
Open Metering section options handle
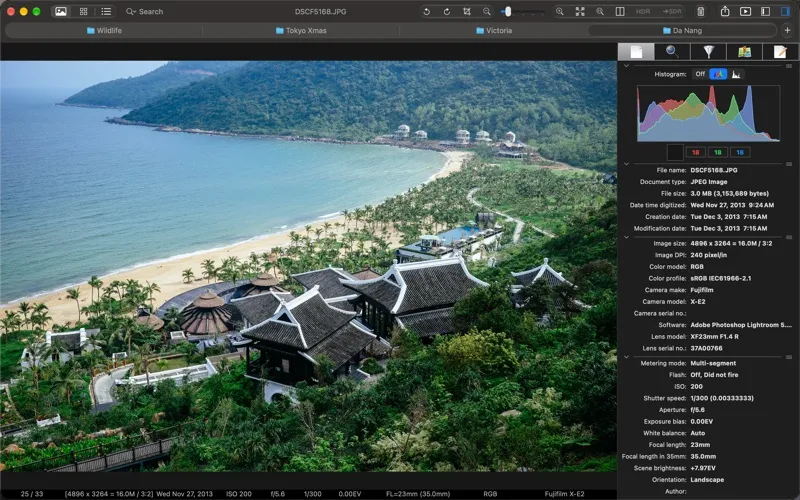pyautogui.click(x=789, y=357)
